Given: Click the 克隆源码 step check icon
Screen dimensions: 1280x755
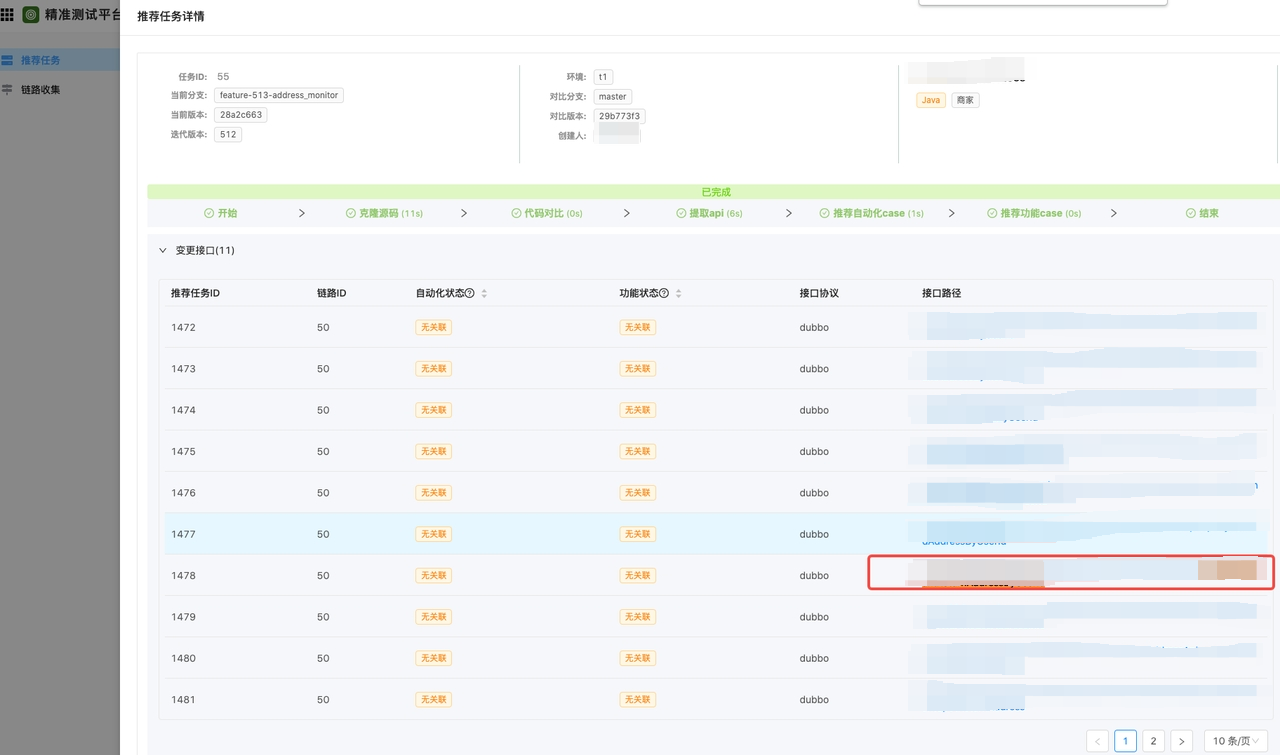Looking at the screenshot, I should pos(350,213).
